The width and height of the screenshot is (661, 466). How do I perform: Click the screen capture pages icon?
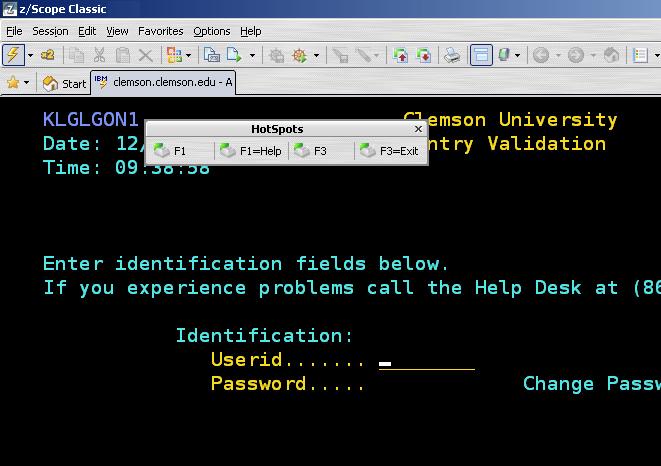212,55
